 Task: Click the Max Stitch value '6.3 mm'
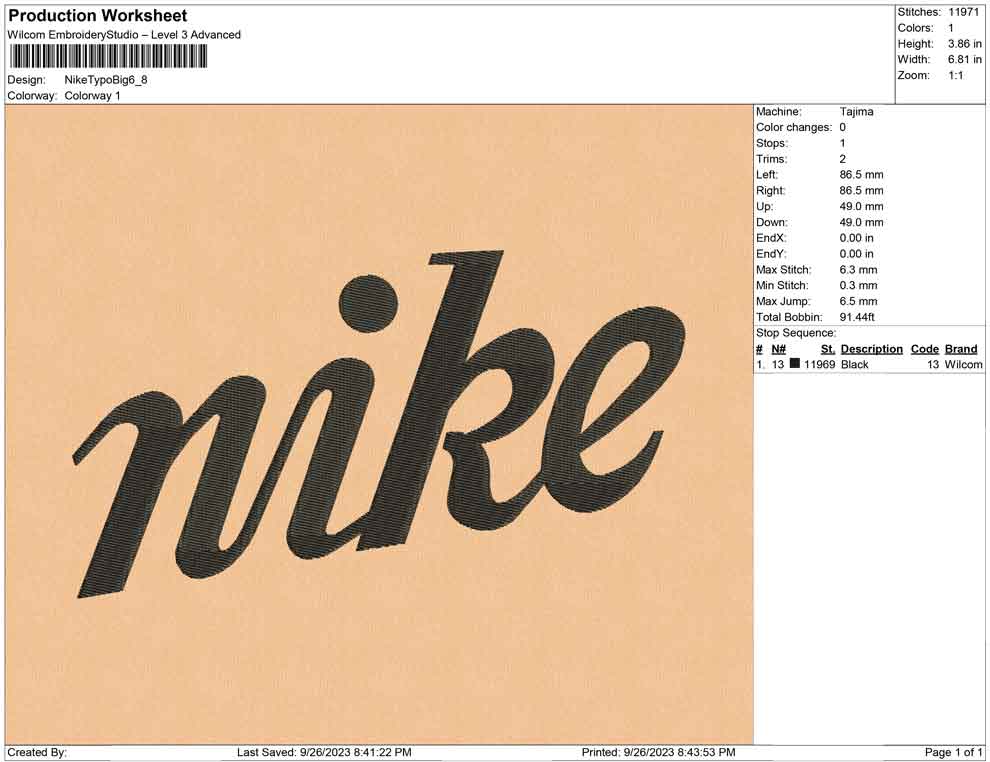859,270
